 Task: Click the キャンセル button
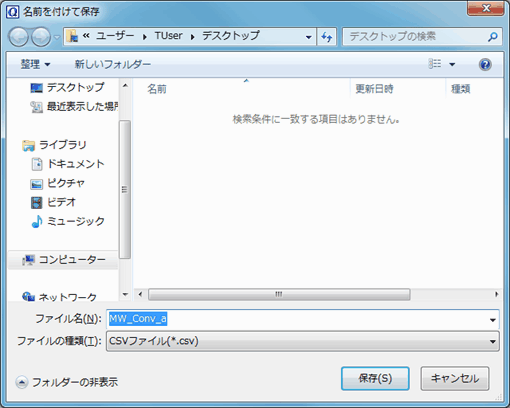pos(455,378)
